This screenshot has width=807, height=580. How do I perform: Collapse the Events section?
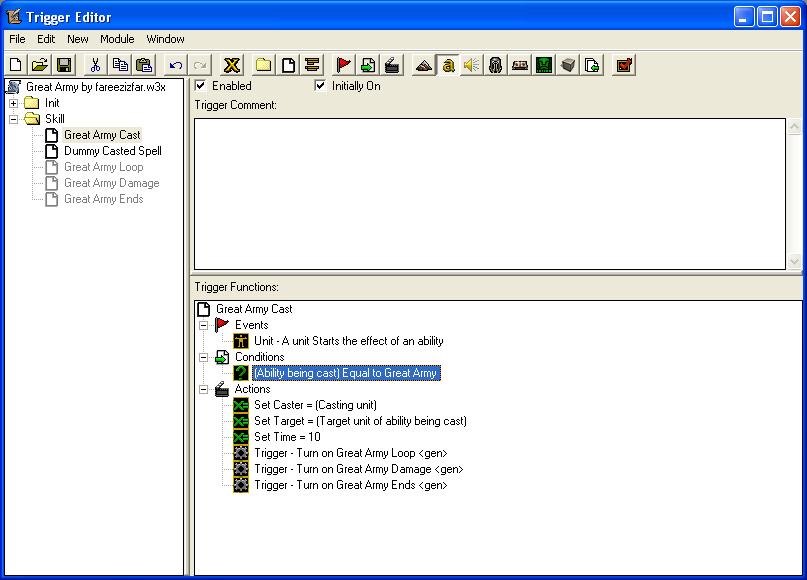[x=204, y=325]
